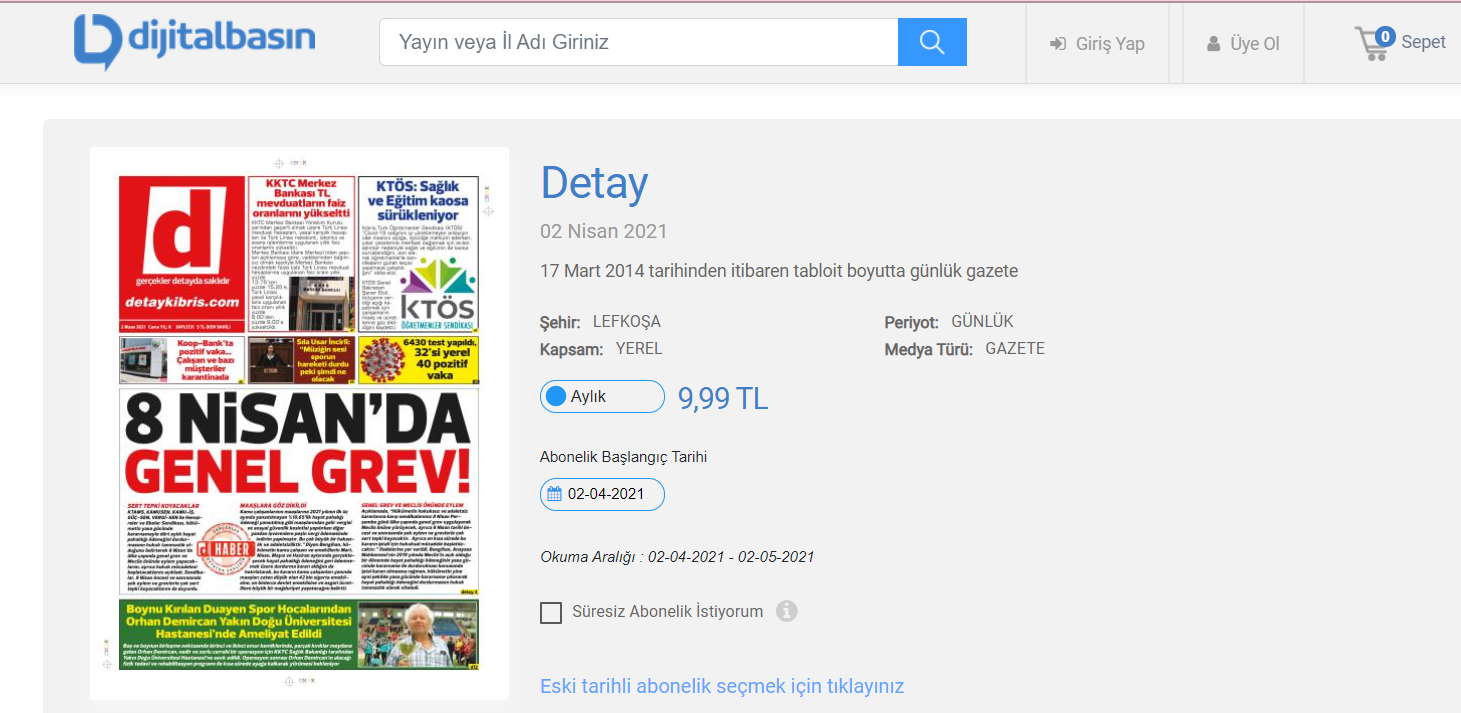Screen dimensions: 1461x713
Task: Select the Aylık subscription radio option
Action: (x=557, y=397)
